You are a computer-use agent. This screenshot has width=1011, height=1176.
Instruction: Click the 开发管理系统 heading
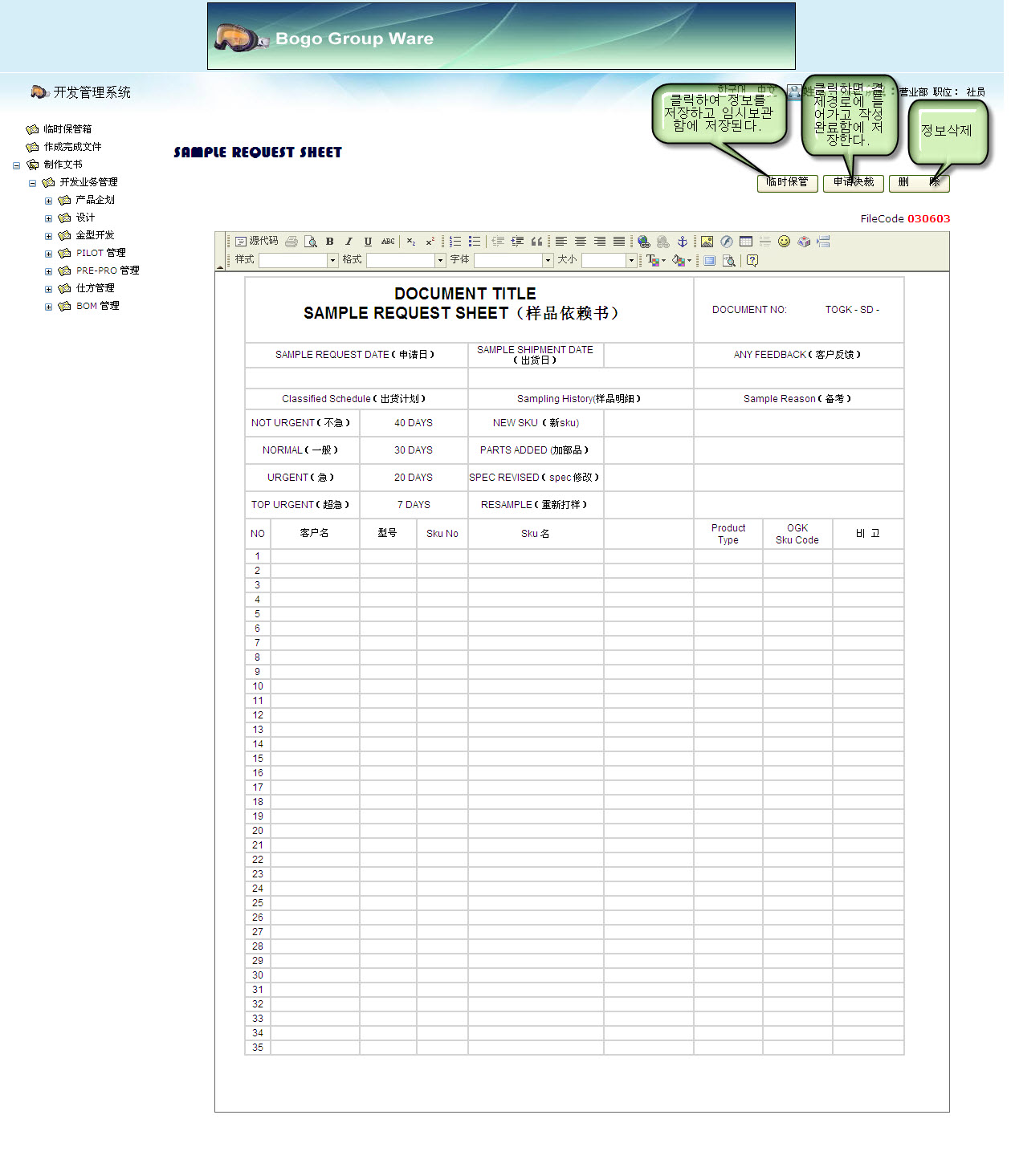(x=92, y=92)
